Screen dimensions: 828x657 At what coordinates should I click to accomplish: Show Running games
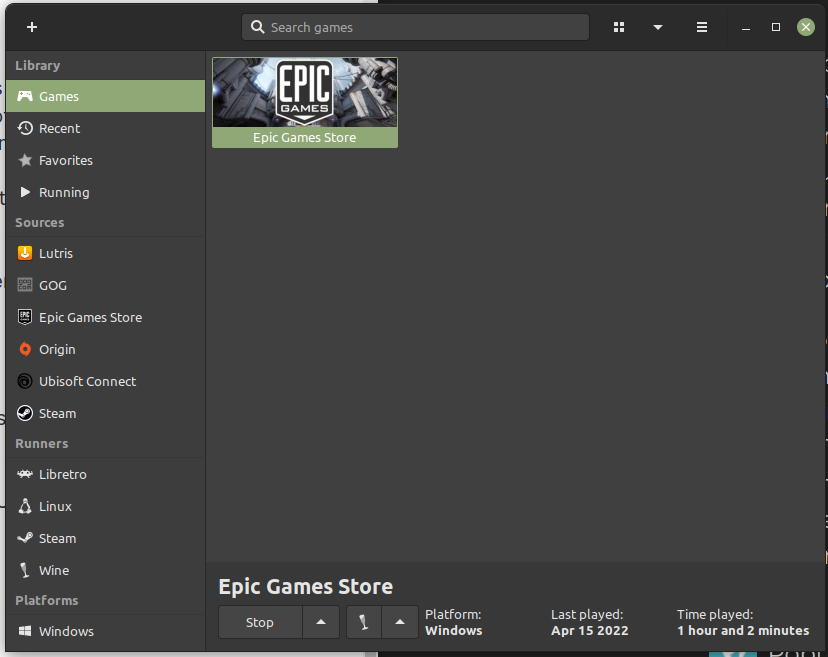click(x=106, y=192)
